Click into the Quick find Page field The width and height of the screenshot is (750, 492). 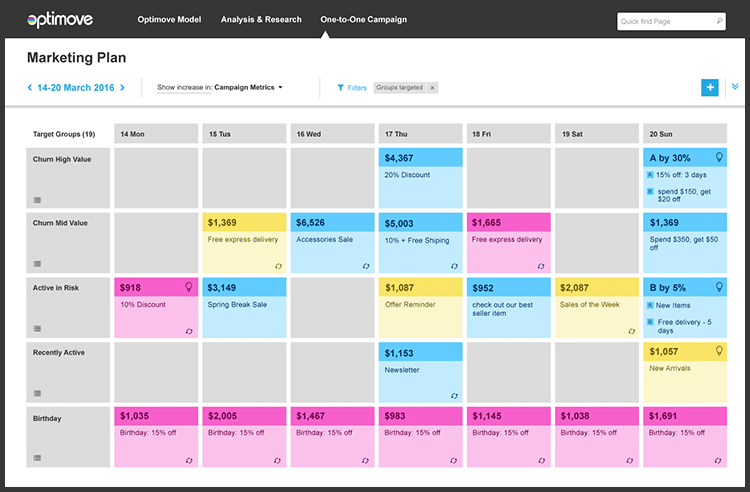666,22
